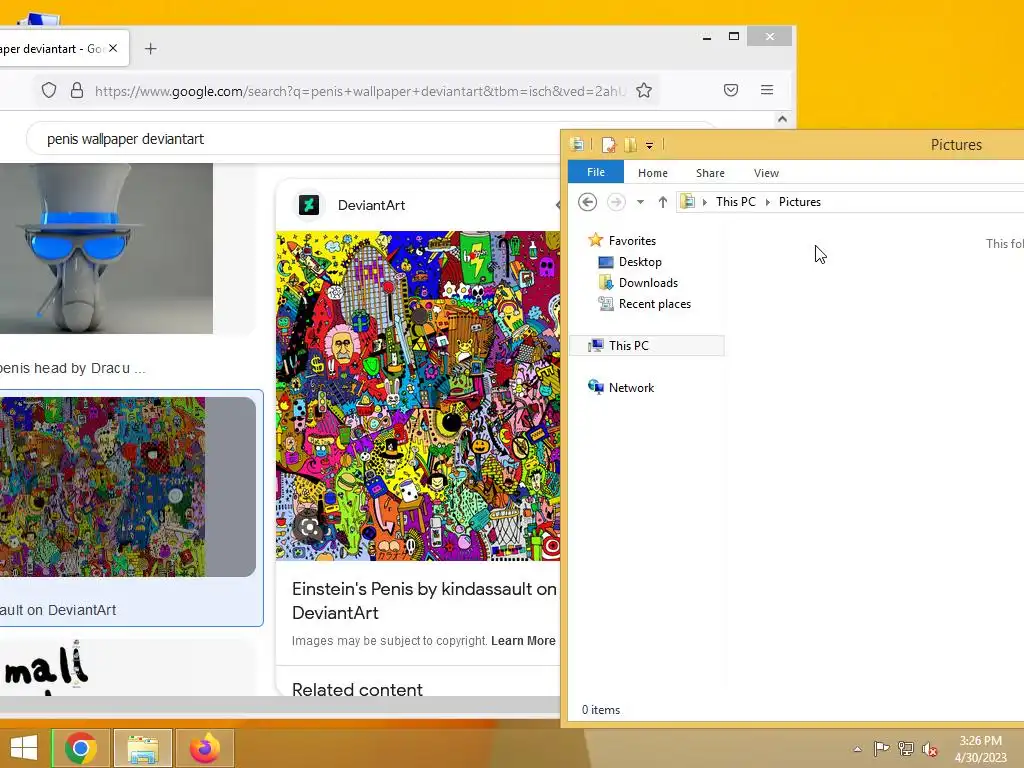Expand Customize Quick Access Toolbar arrow
The image size is (1024, 768).
(649, 146)
